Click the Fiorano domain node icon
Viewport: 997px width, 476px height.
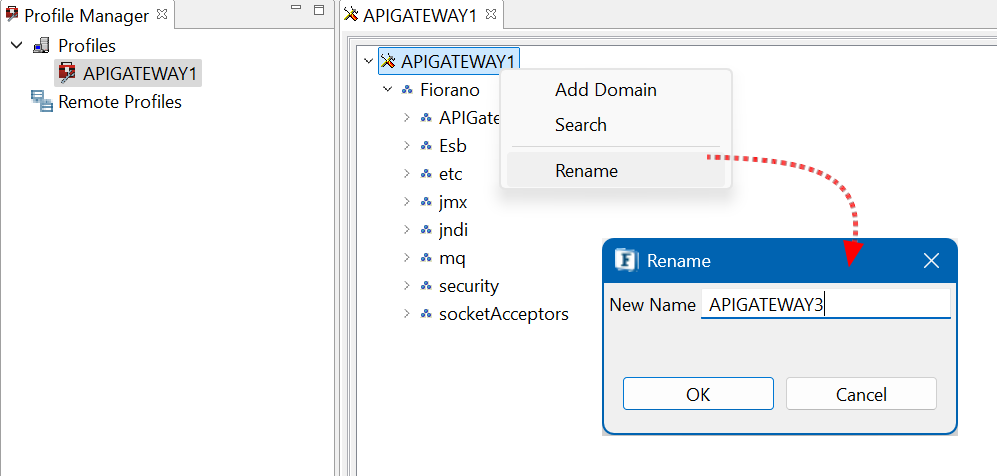pos(408,90)
